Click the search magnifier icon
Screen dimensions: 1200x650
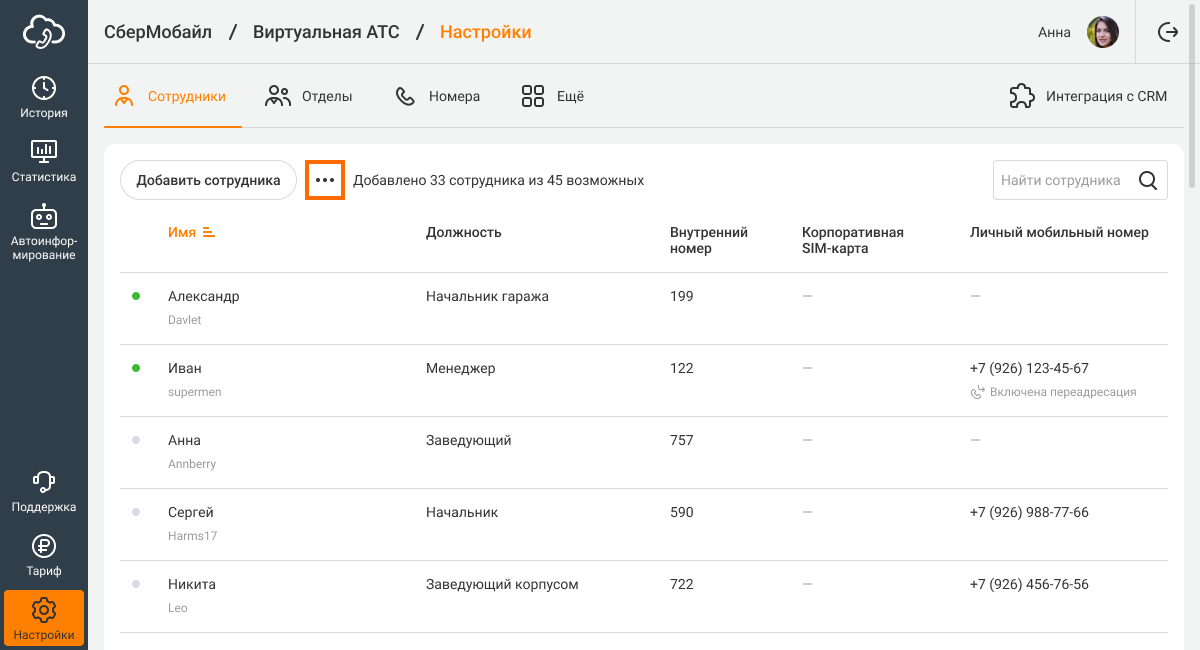(x=1148, y=181)
